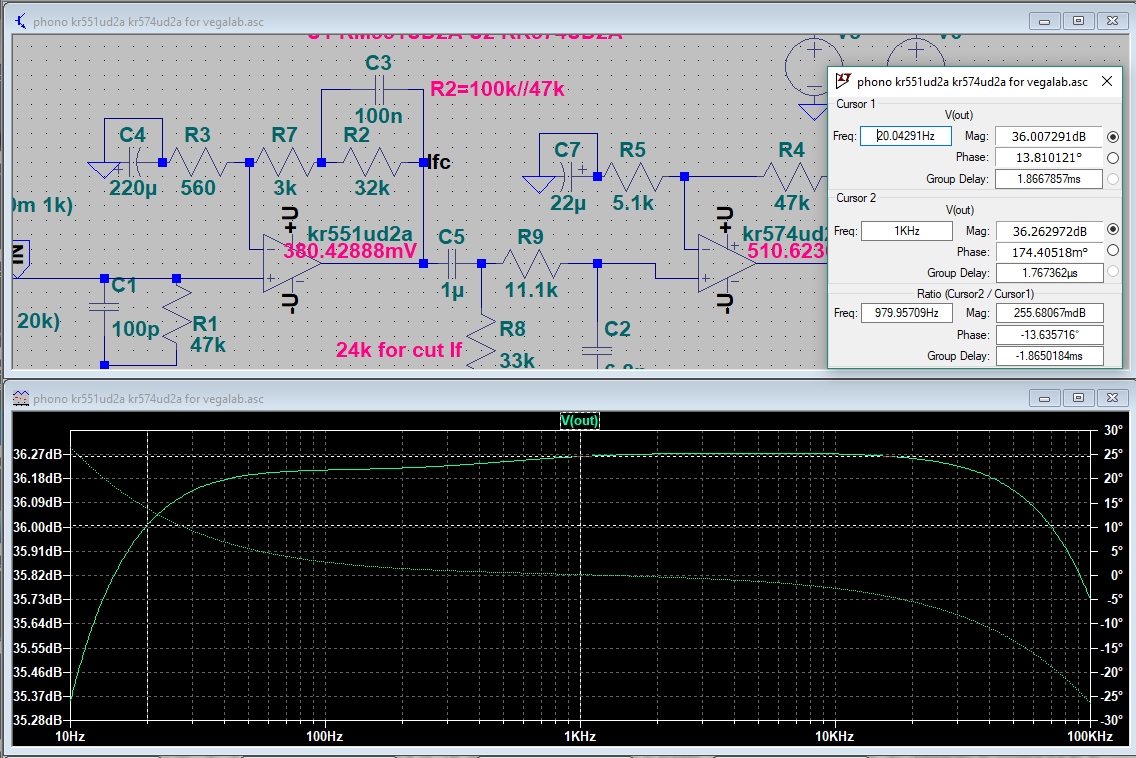Select the kr551ud2a op-amp symbol

coord(290,264)
